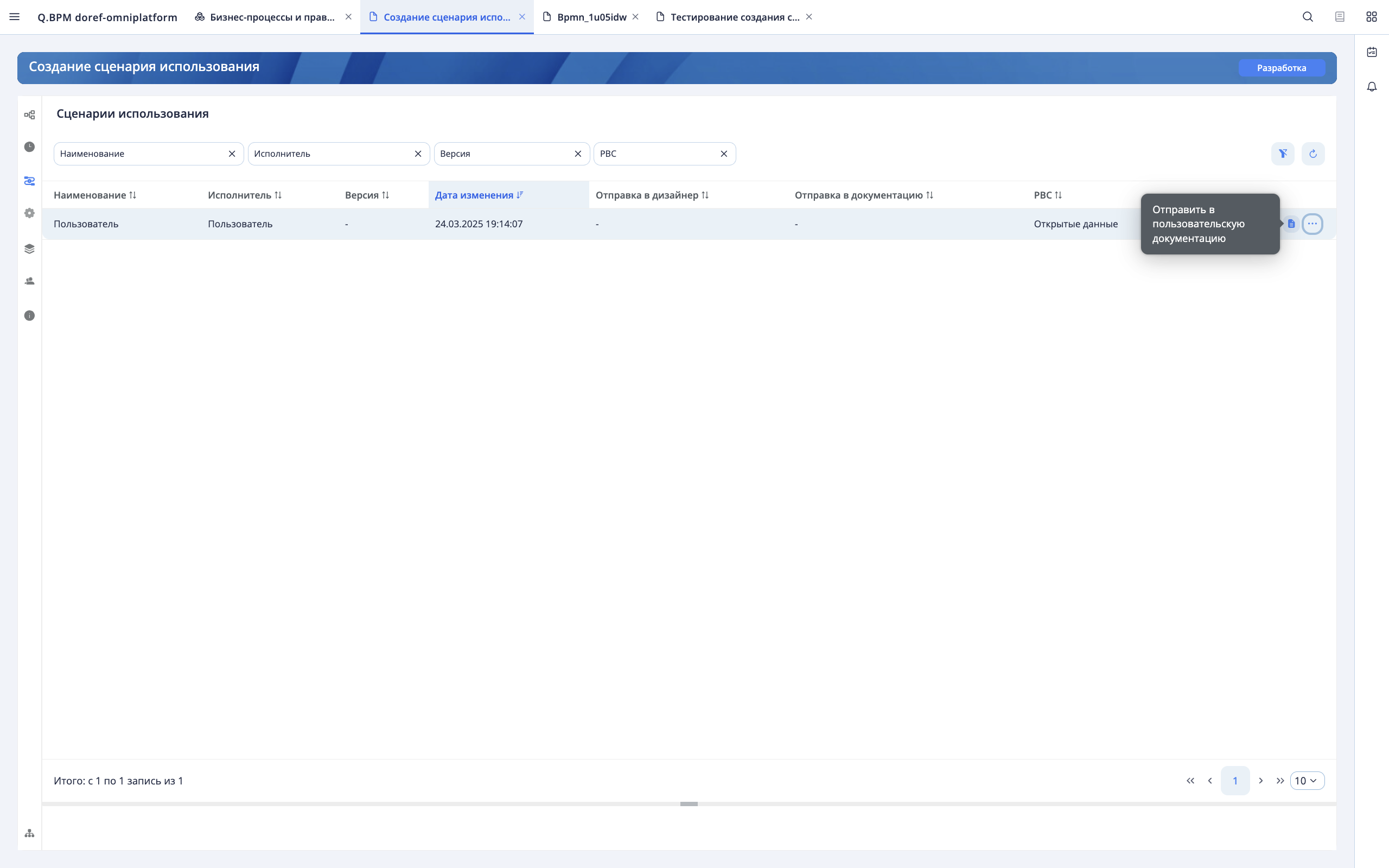Click Пользователь in Наименование column

(x=86, y=224)
